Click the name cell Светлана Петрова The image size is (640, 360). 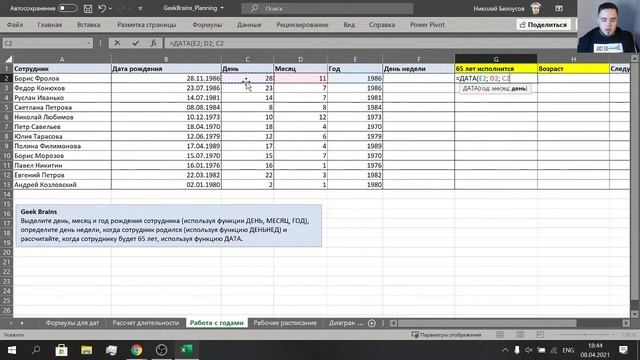62,107
